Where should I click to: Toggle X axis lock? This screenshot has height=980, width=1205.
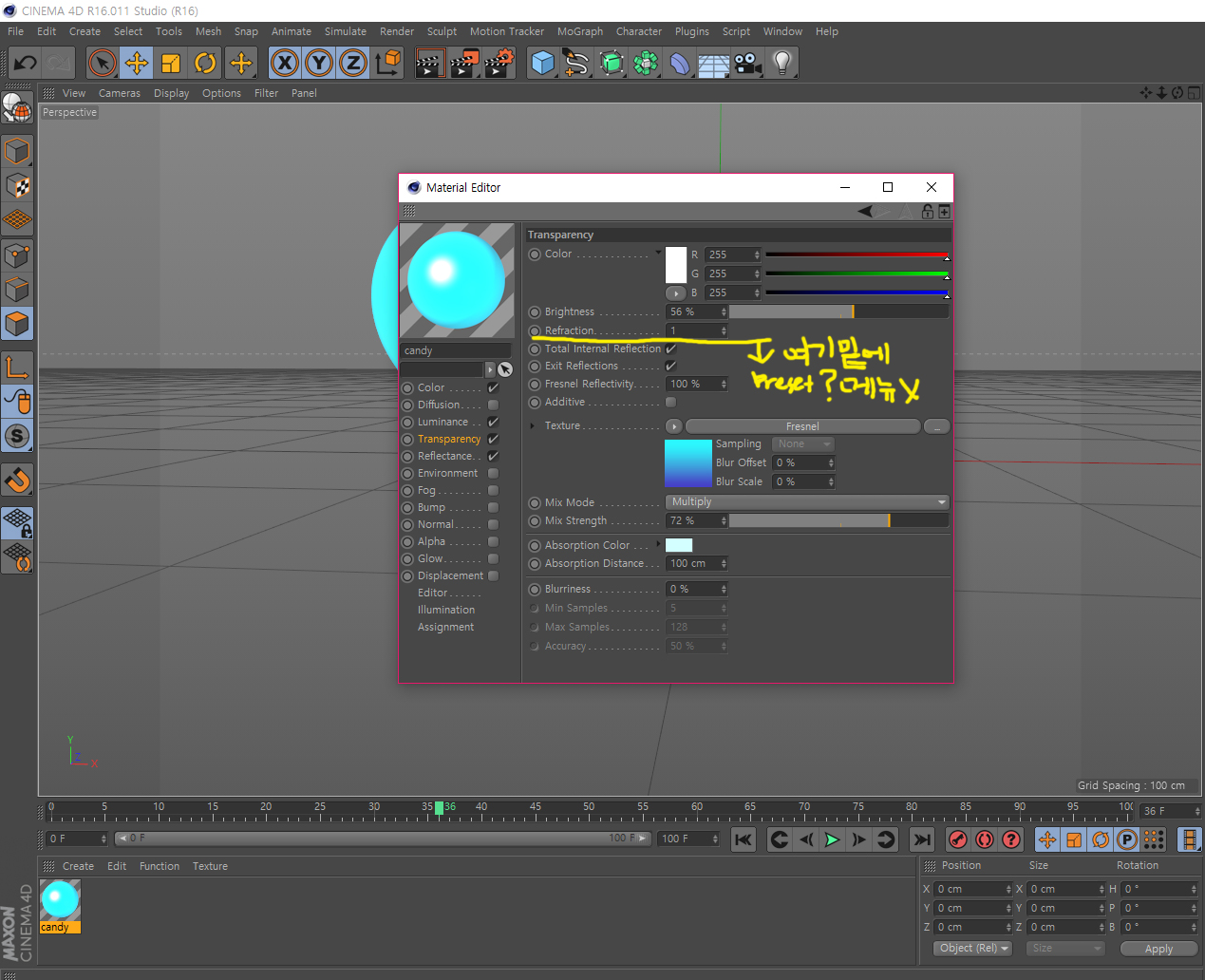284,64
